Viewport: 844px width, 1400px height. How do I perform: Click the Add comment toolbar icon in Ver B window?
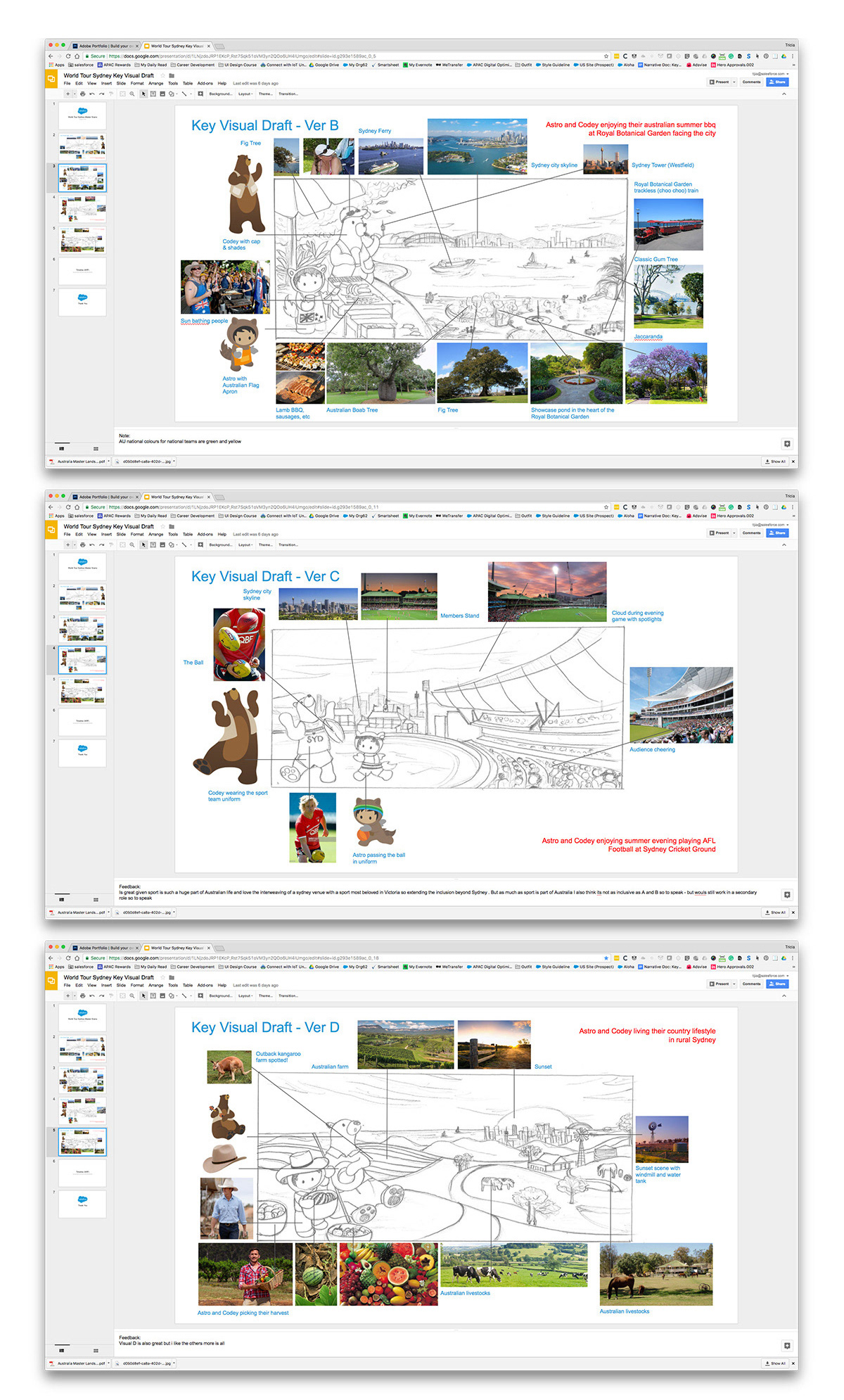pyautogui.click(x=200, y=94)
